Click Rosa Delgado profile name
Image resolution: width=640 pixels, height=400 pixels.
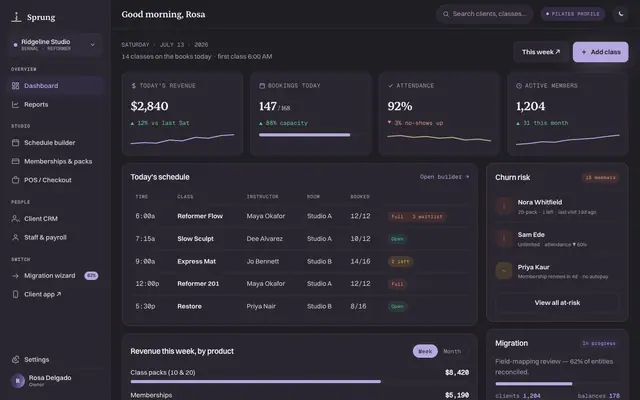click(50, 378)
